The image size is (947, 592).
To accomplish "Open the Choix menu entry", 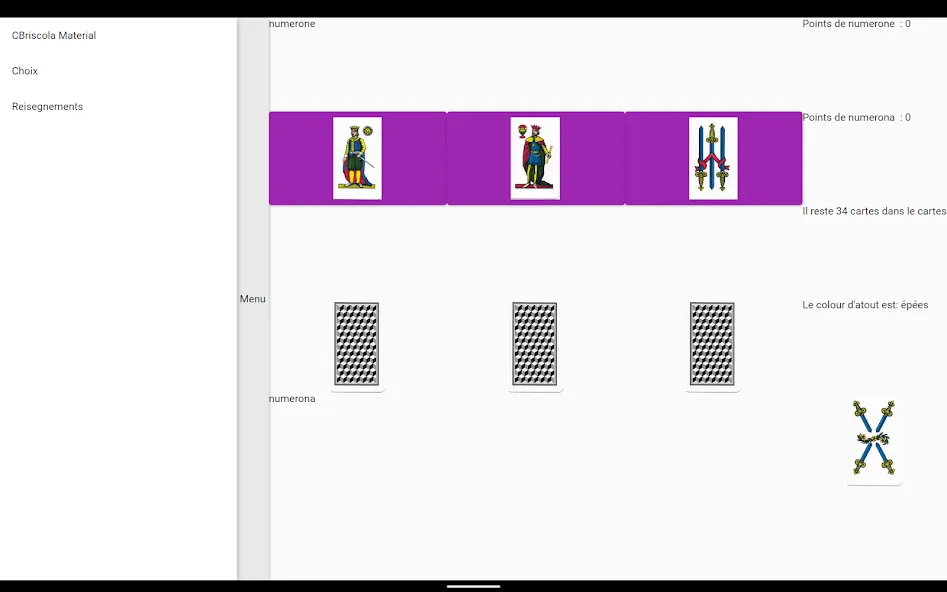I will pyautogui.click(x=25, y=71).
